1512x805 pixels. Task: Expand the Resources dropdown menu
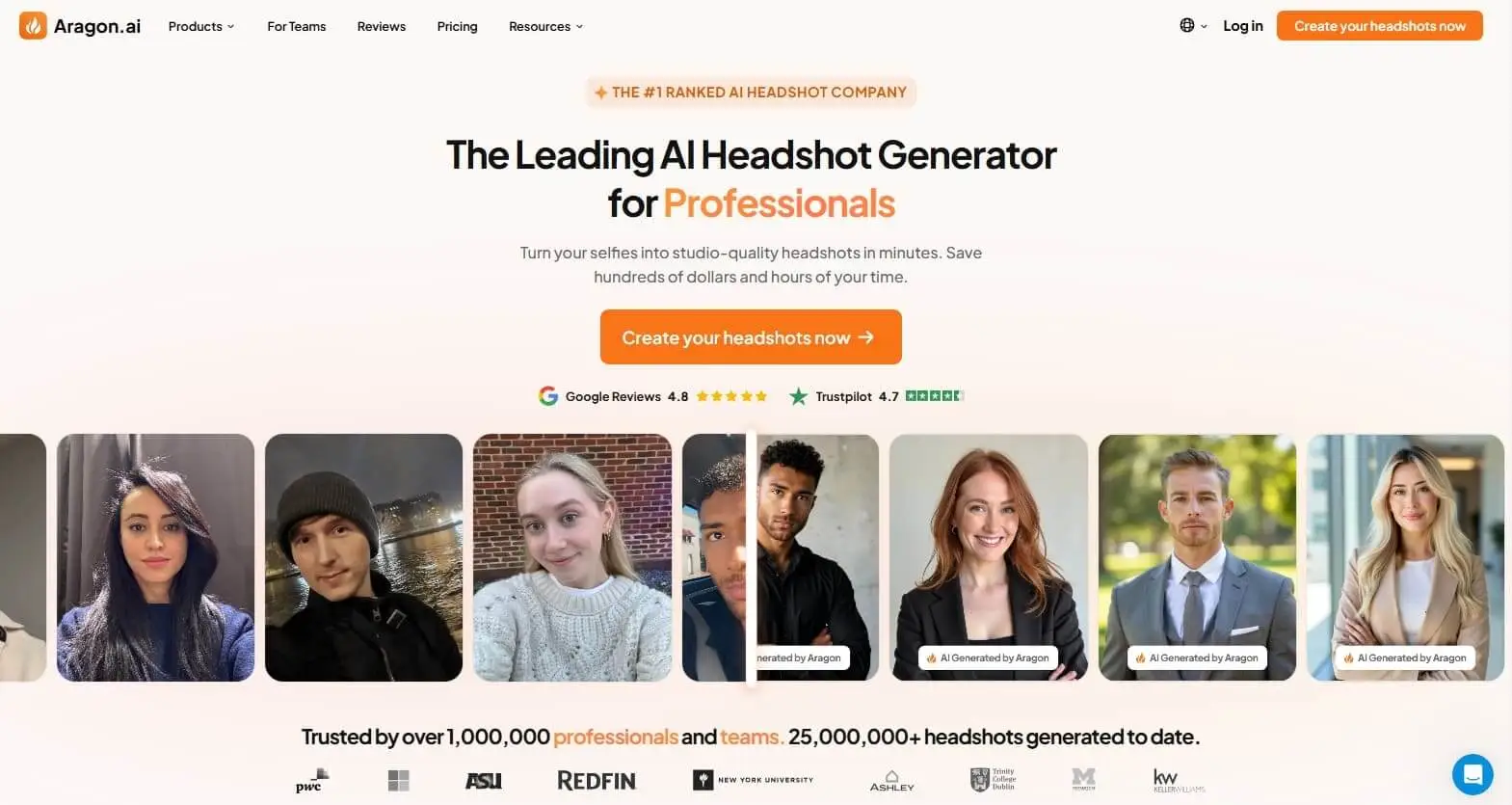pos(545,26)
